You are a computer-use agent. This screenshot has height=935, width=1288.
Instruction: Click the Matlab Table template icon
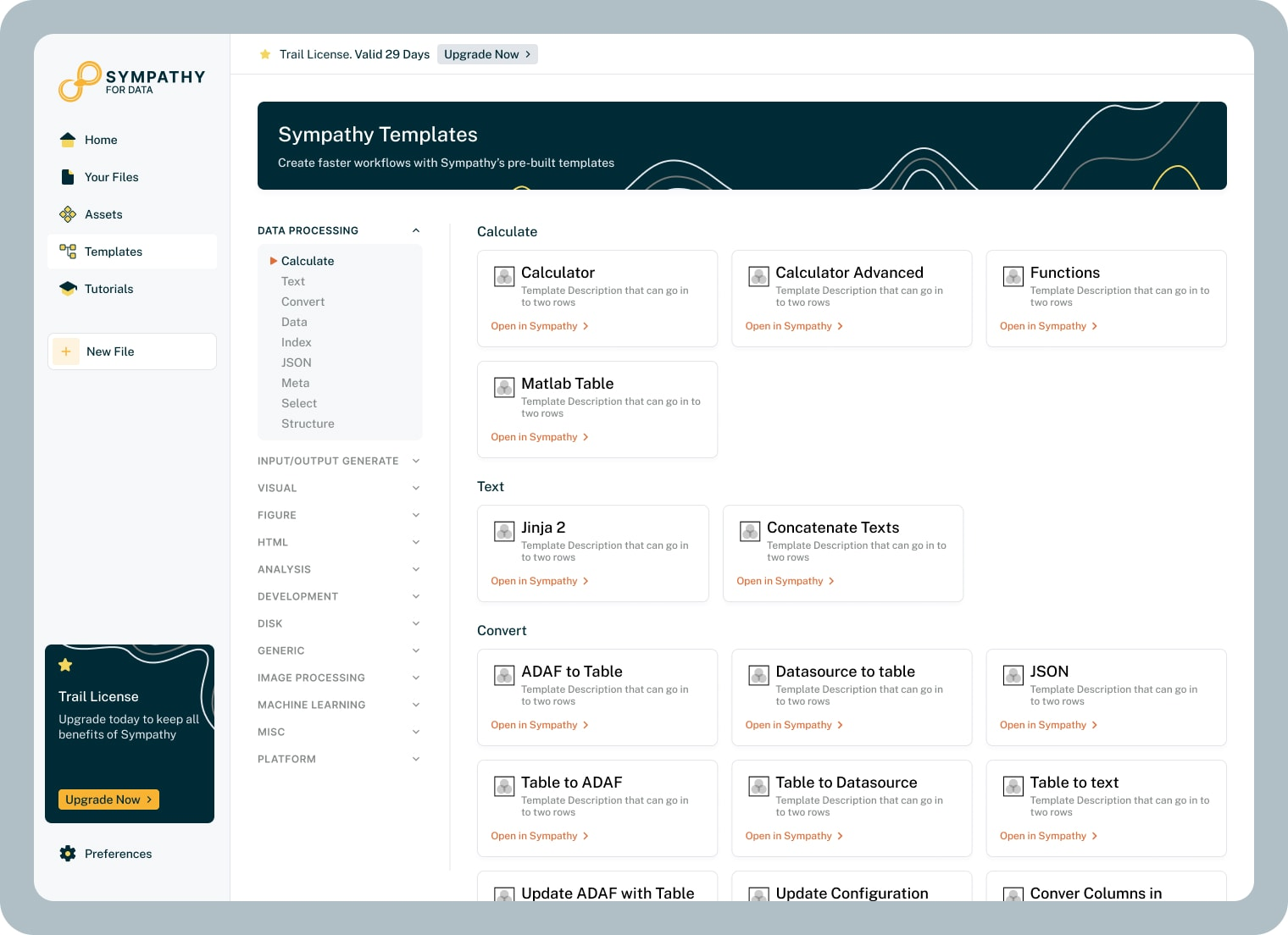coord(504,387)
